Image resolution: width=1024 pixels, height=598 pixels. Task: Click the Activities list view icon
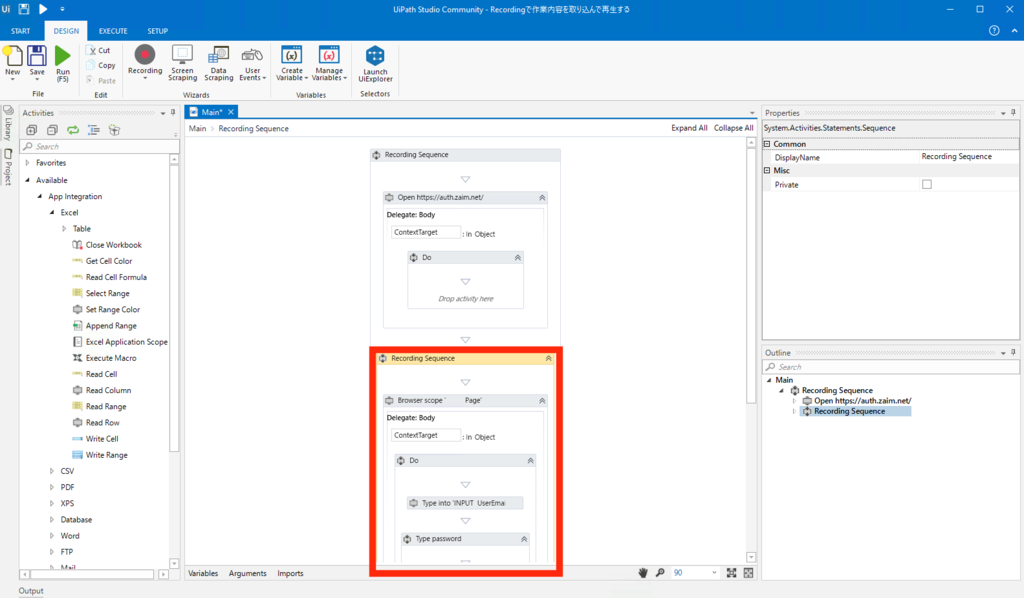point(94,130)
